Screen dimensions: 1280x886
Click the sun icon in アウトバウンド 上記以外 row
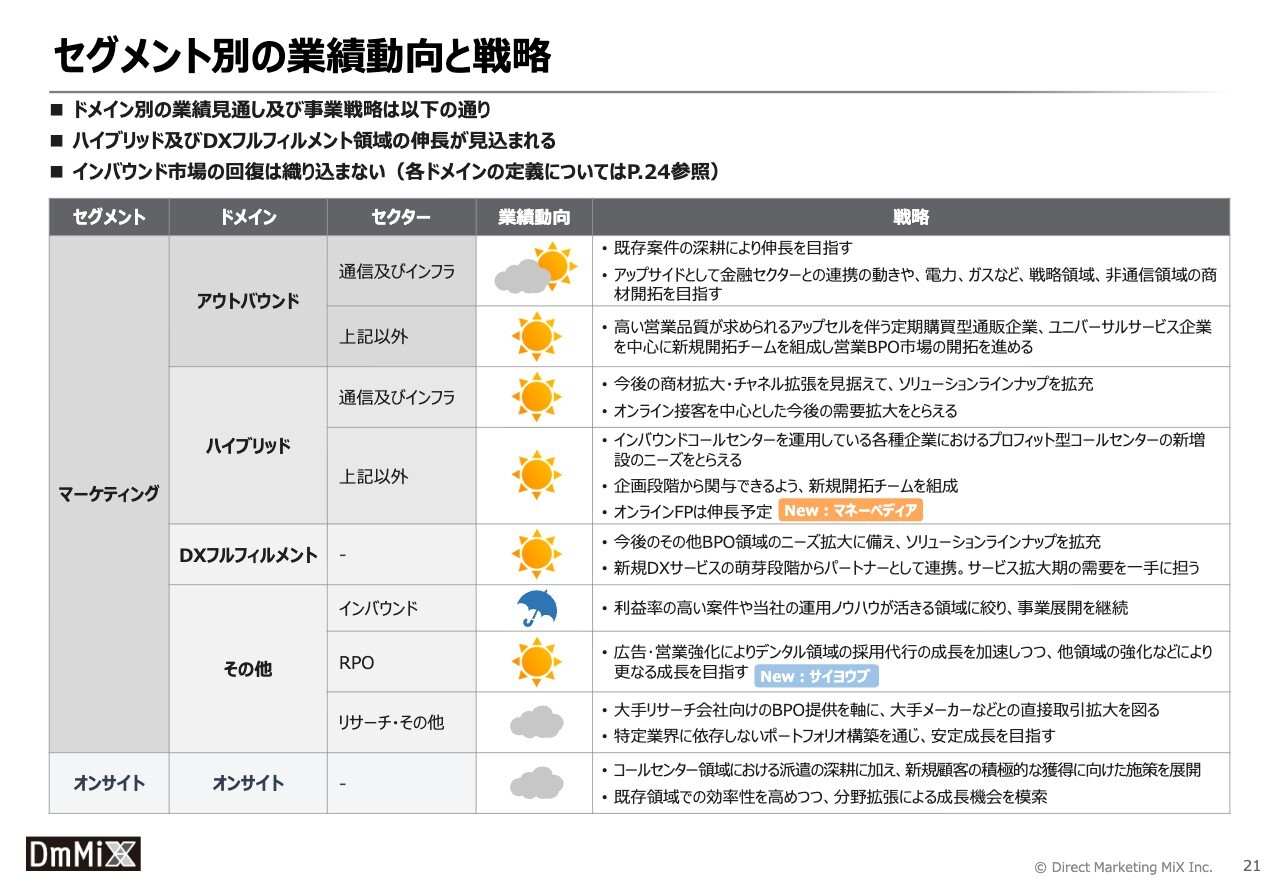(536, 336)
